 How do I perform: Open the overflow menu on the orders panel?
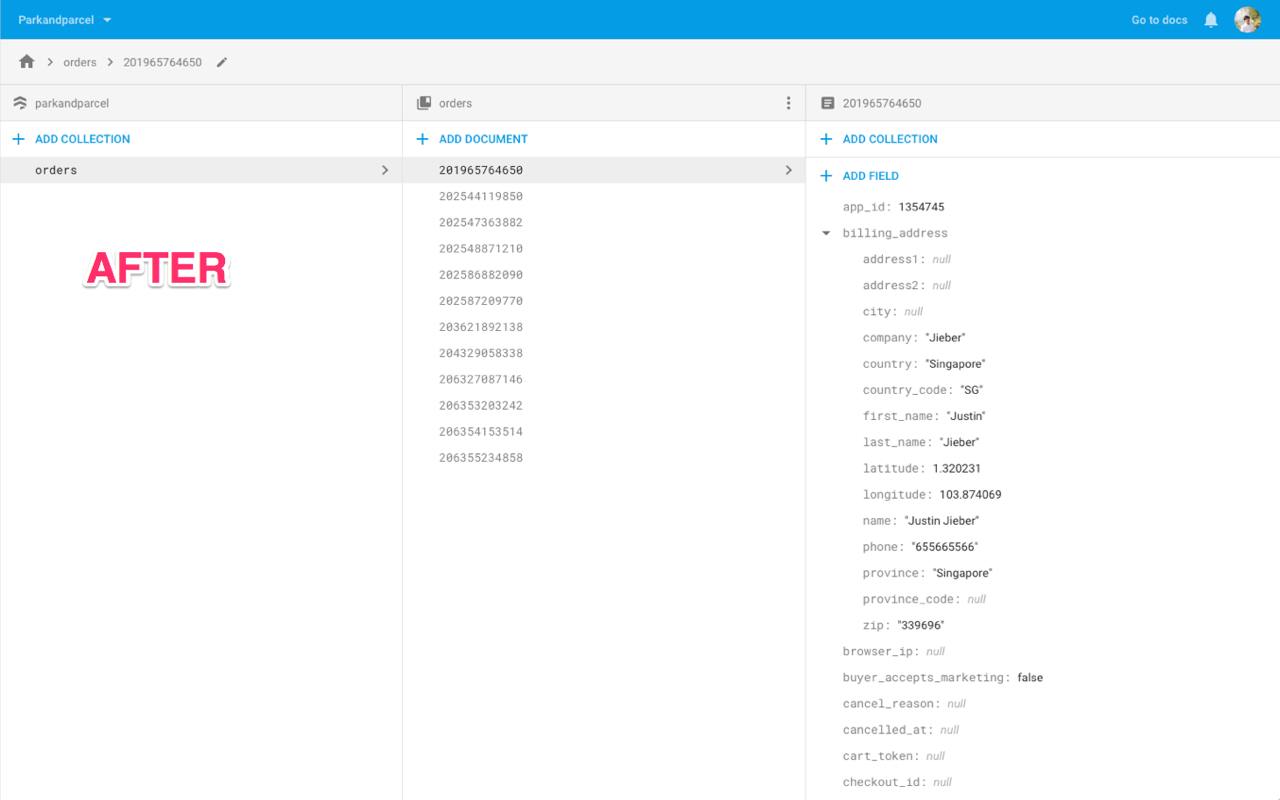[789, 102]
